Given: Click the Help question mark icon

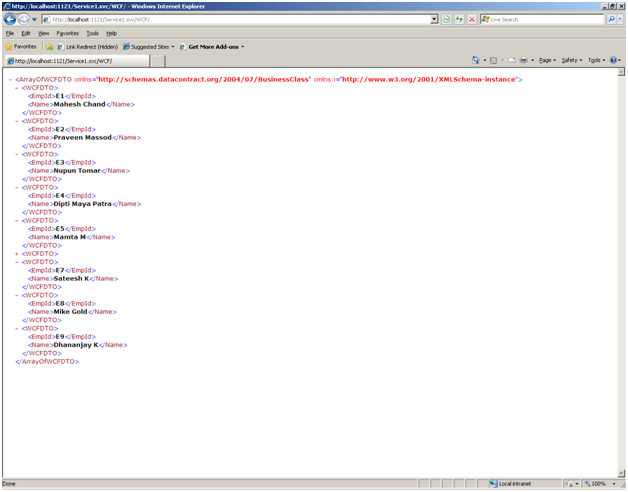Looking at the screenshot, I should [x=612, y=60].
